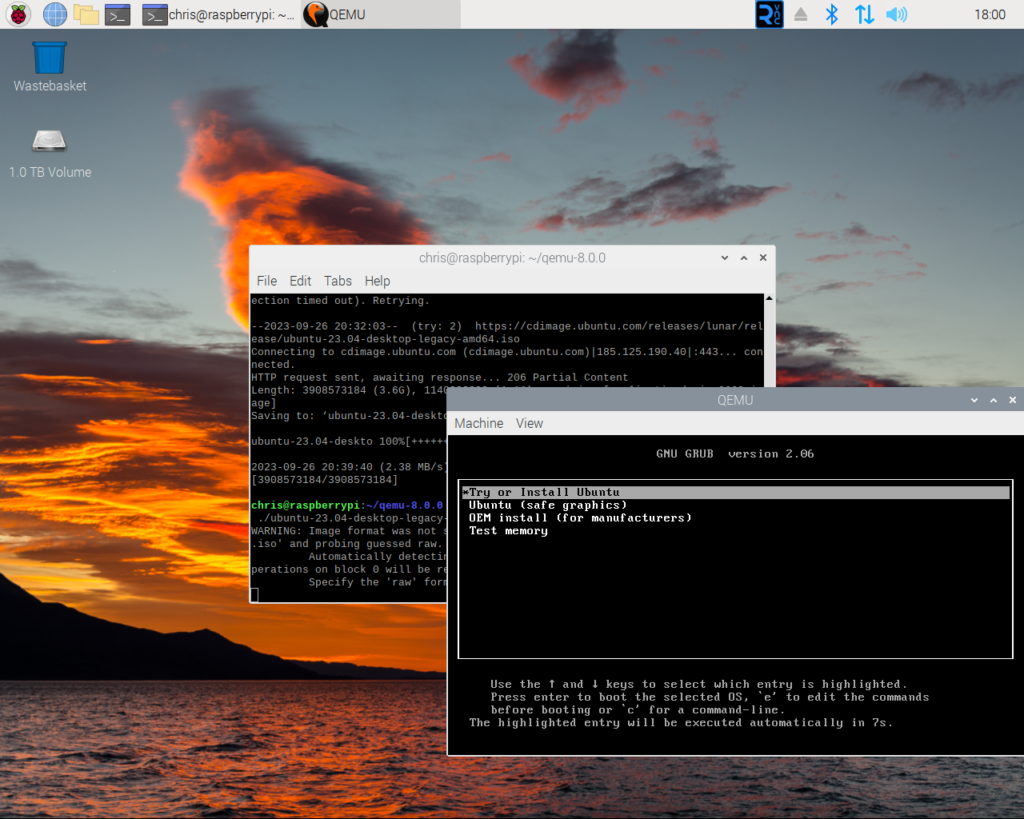
Task: Click the 'GNU GRUB version 2.06' heading
Action: [735, 454]
